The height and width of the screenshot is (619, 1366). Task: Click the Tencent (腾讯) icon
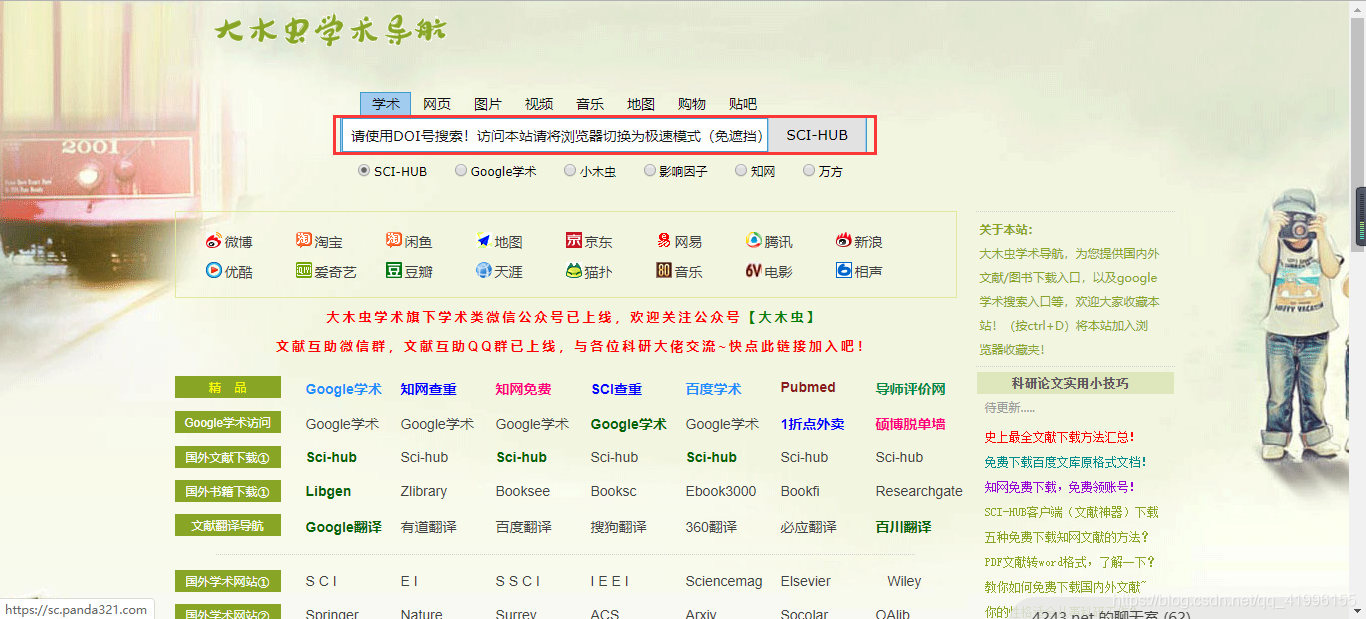pos(754,241)
